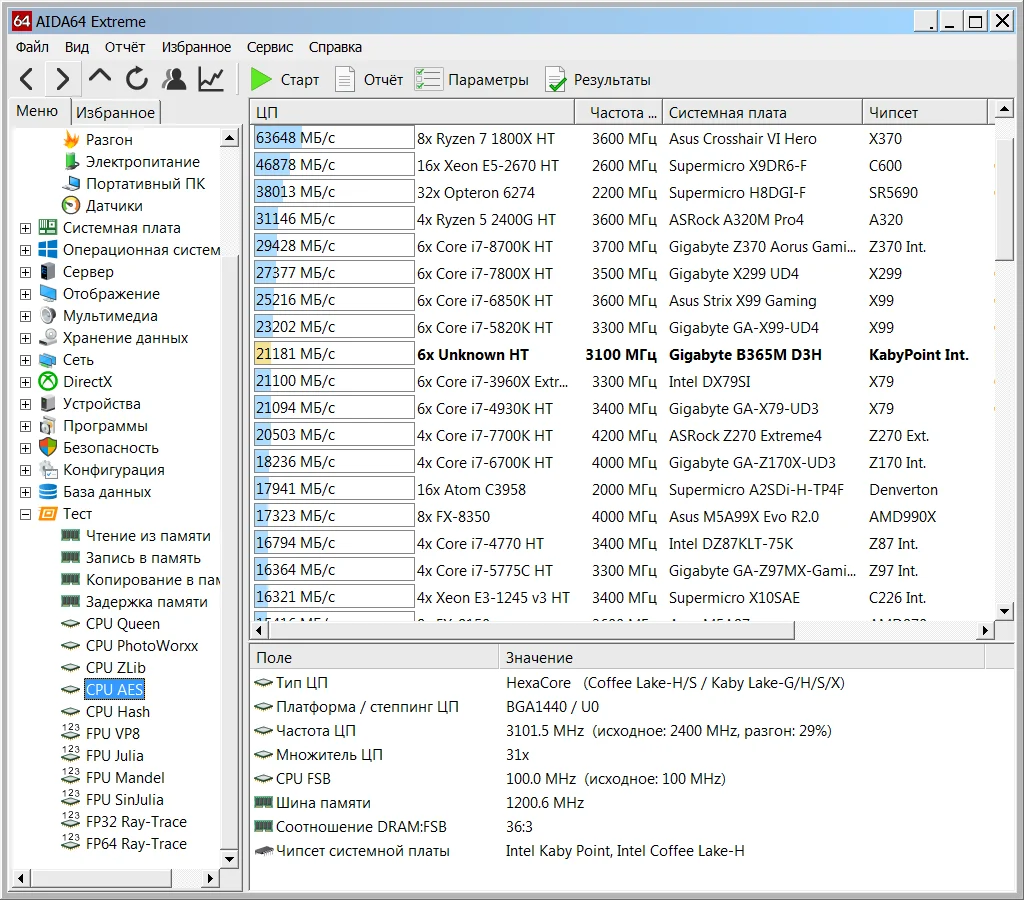Collapse the Тест tree node
The width and height of the screenshot is (1024, 900).
pos(25,514)
